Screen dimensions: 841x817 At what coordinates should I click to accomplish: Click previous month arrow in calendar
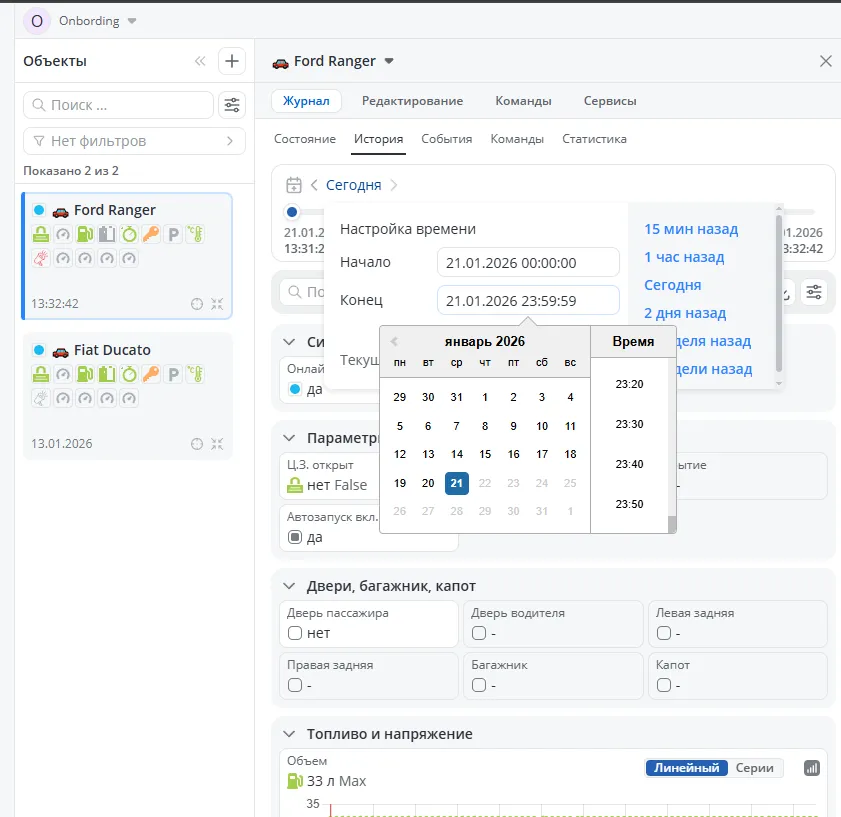coord(394,341)
